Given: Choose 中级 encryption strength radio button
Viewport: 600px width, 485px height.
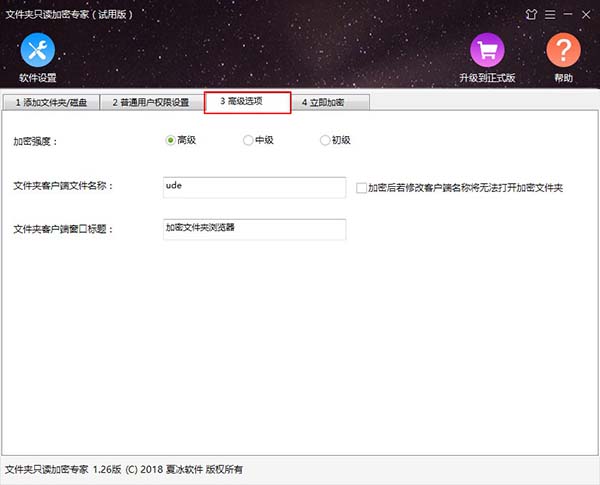Looking at the screenshot, I should tap(248, 141).
